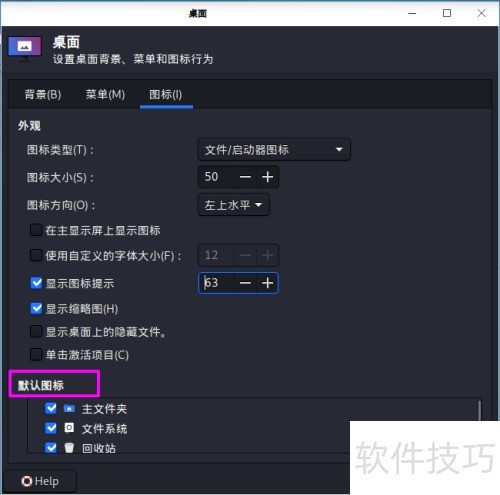This screenshot has height=495, width=500.
Task: Increase tooltip size with plus button
Action: (x=267, y=283)
